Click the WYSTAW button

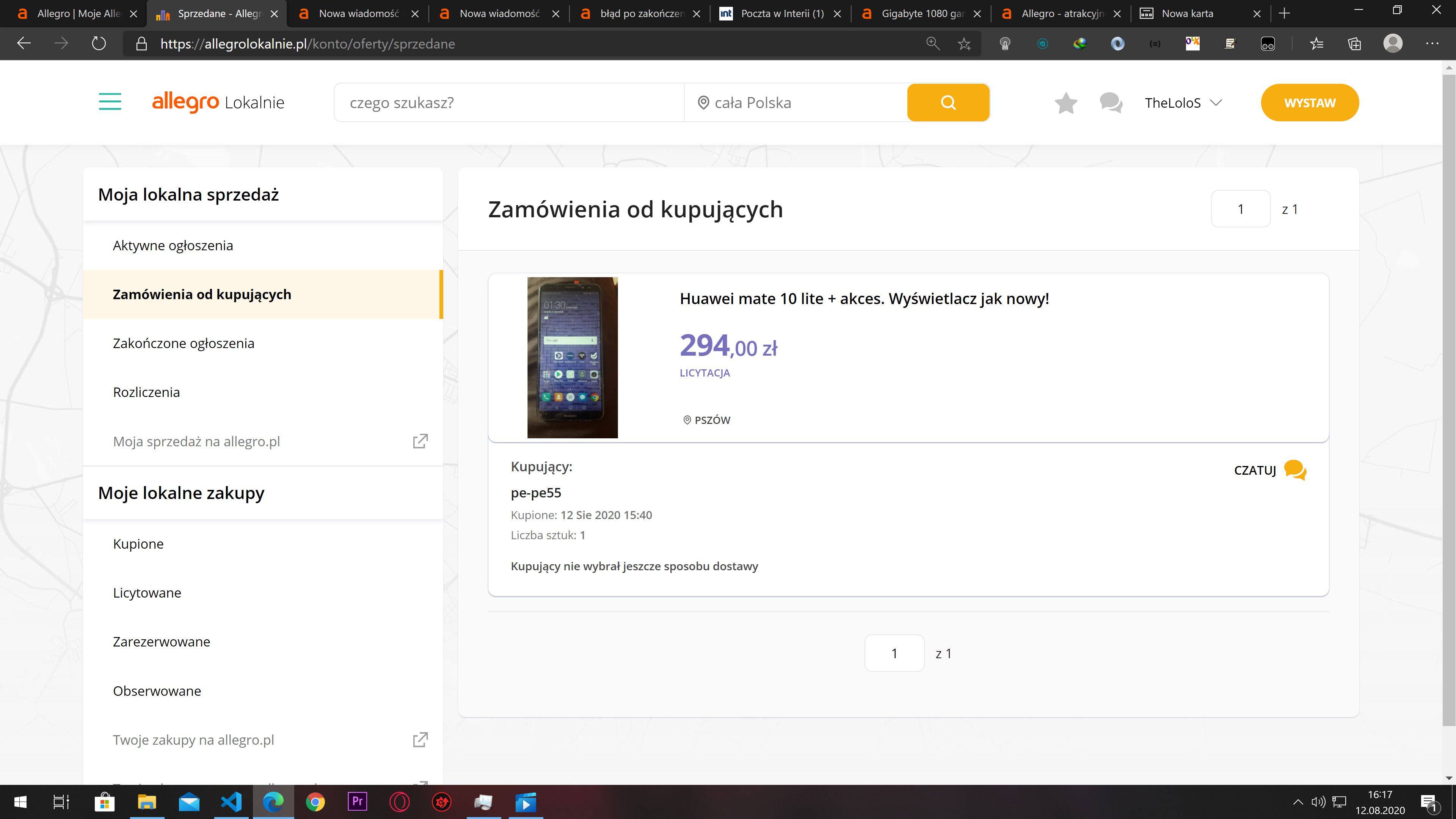coord(1310,103)
